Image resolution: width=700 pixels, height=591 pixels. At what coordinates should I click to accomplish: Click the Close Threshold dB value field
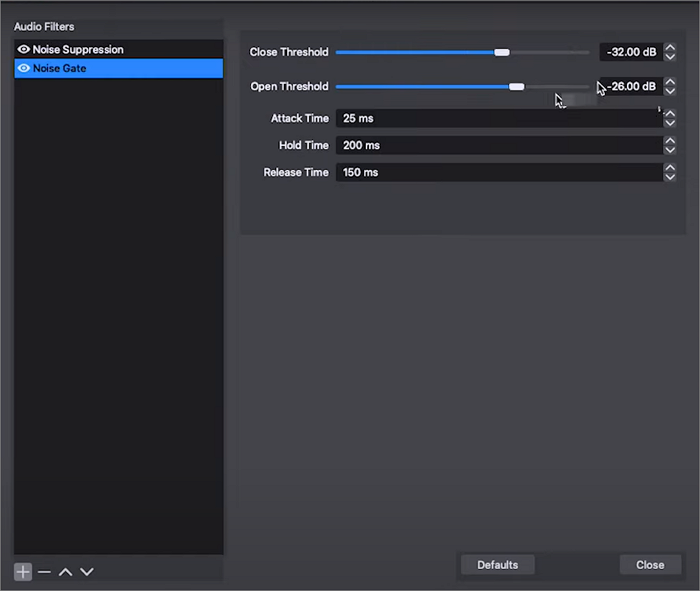(x=630, y=52)
